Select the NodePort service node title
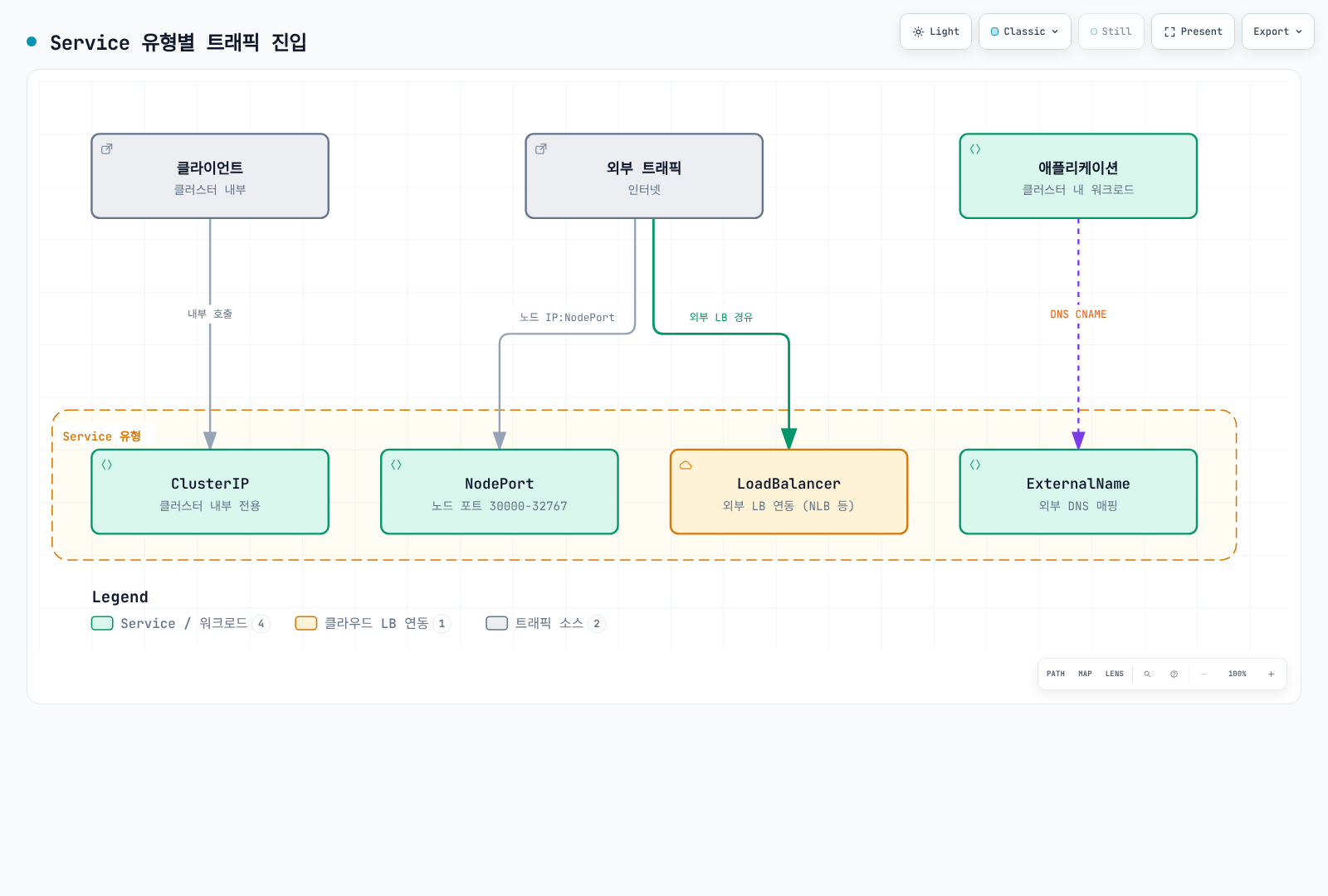This screenshot has height=896, width=1328. click(x=500, y=484)
